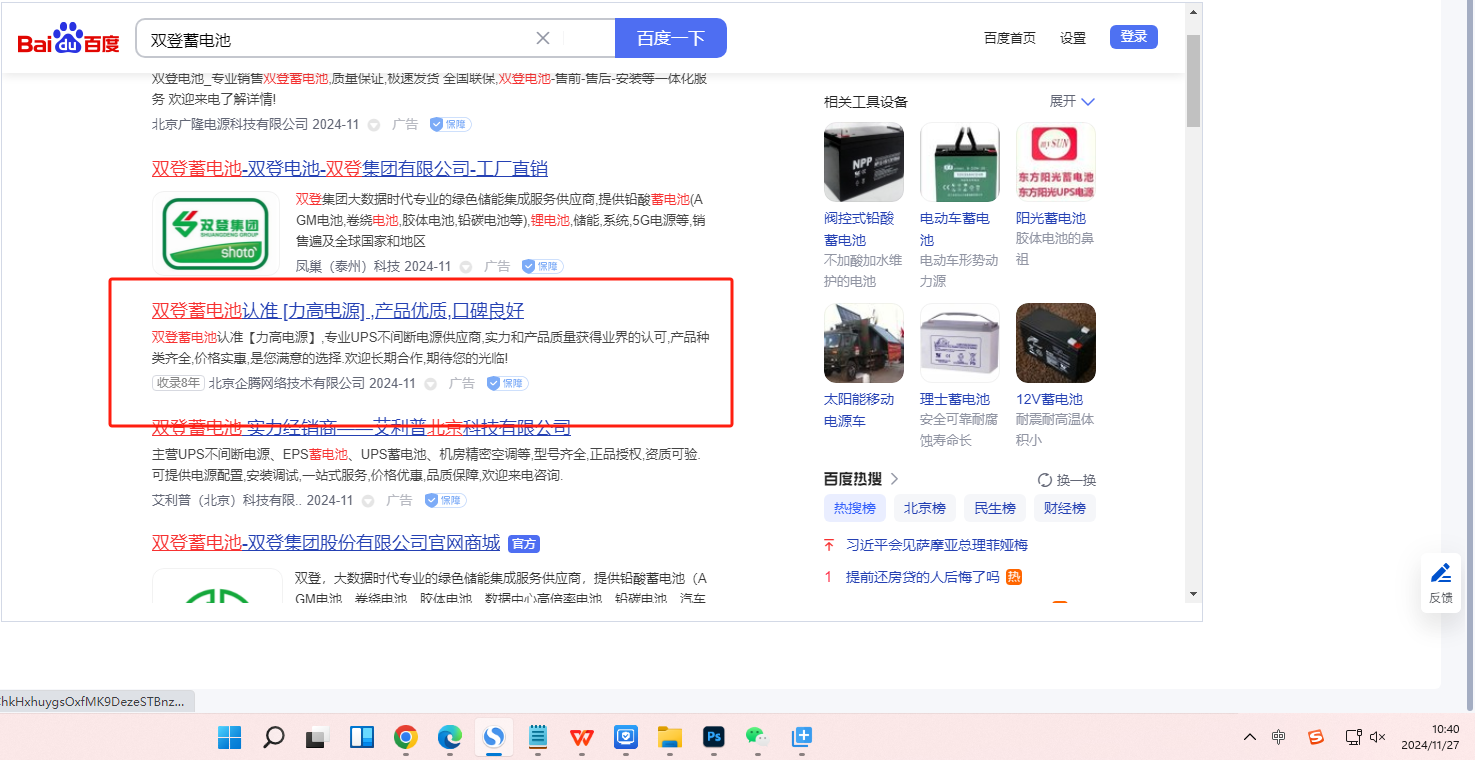Launch WeChat from the taskbar
Screen dimensions: 1475x760
pos(756,738)
